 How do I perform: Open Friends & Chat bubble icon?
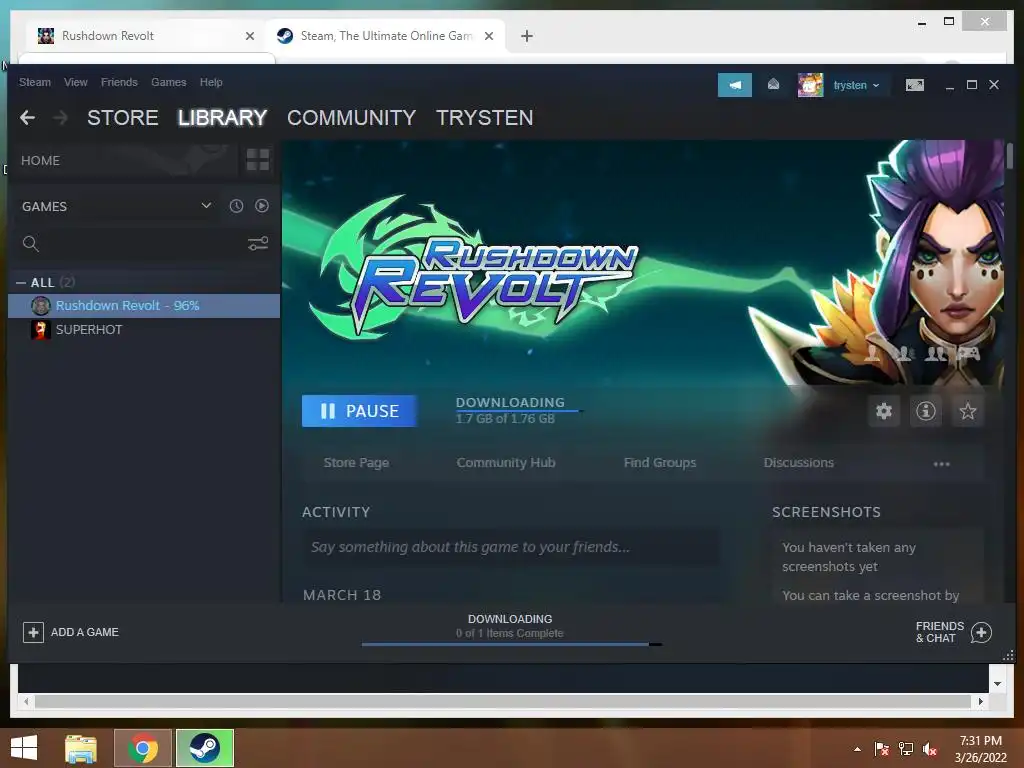pyautogui.click(x=981, y=632)
